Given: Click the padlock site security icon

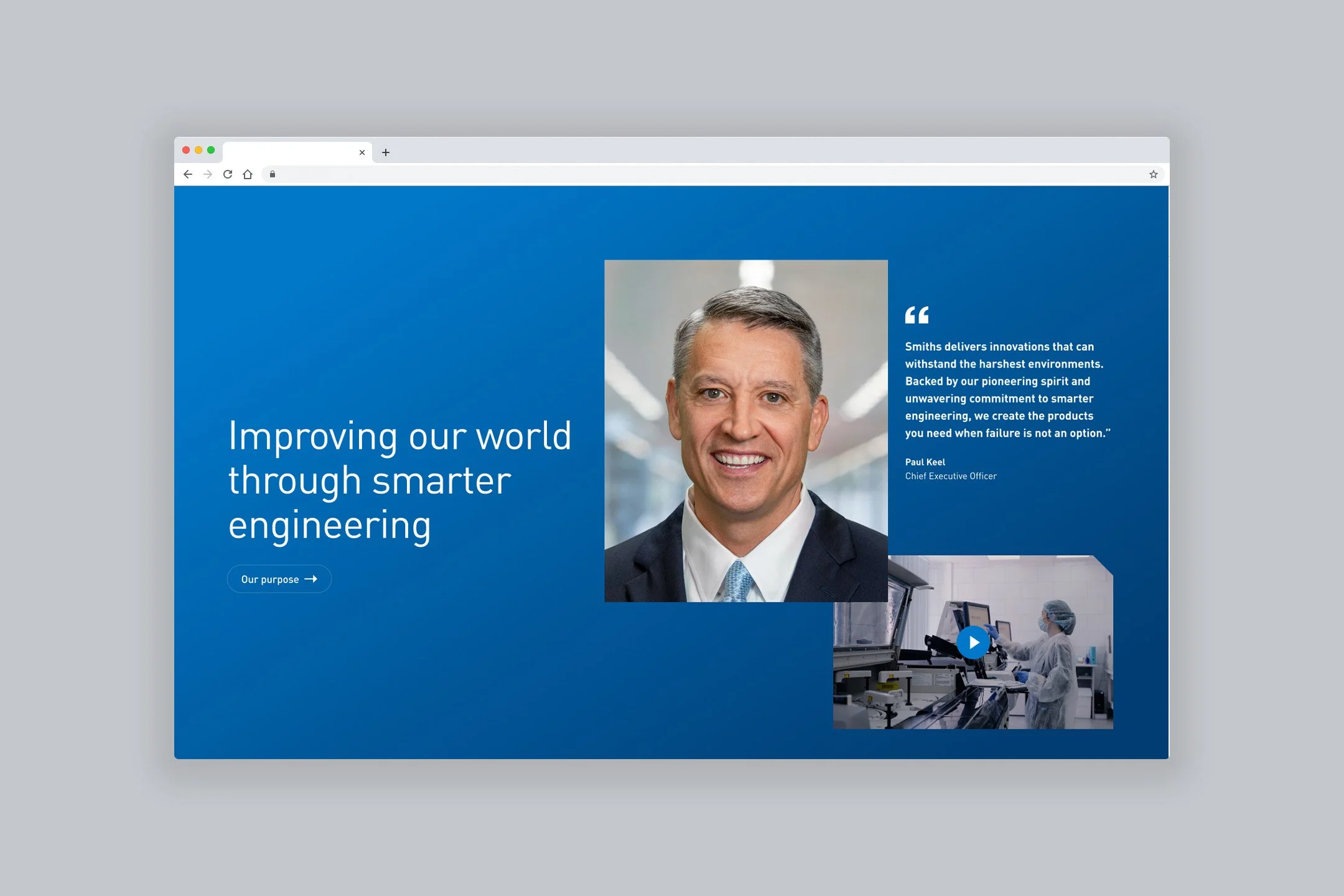Looking at the screenshot, I should click(273, 174).
